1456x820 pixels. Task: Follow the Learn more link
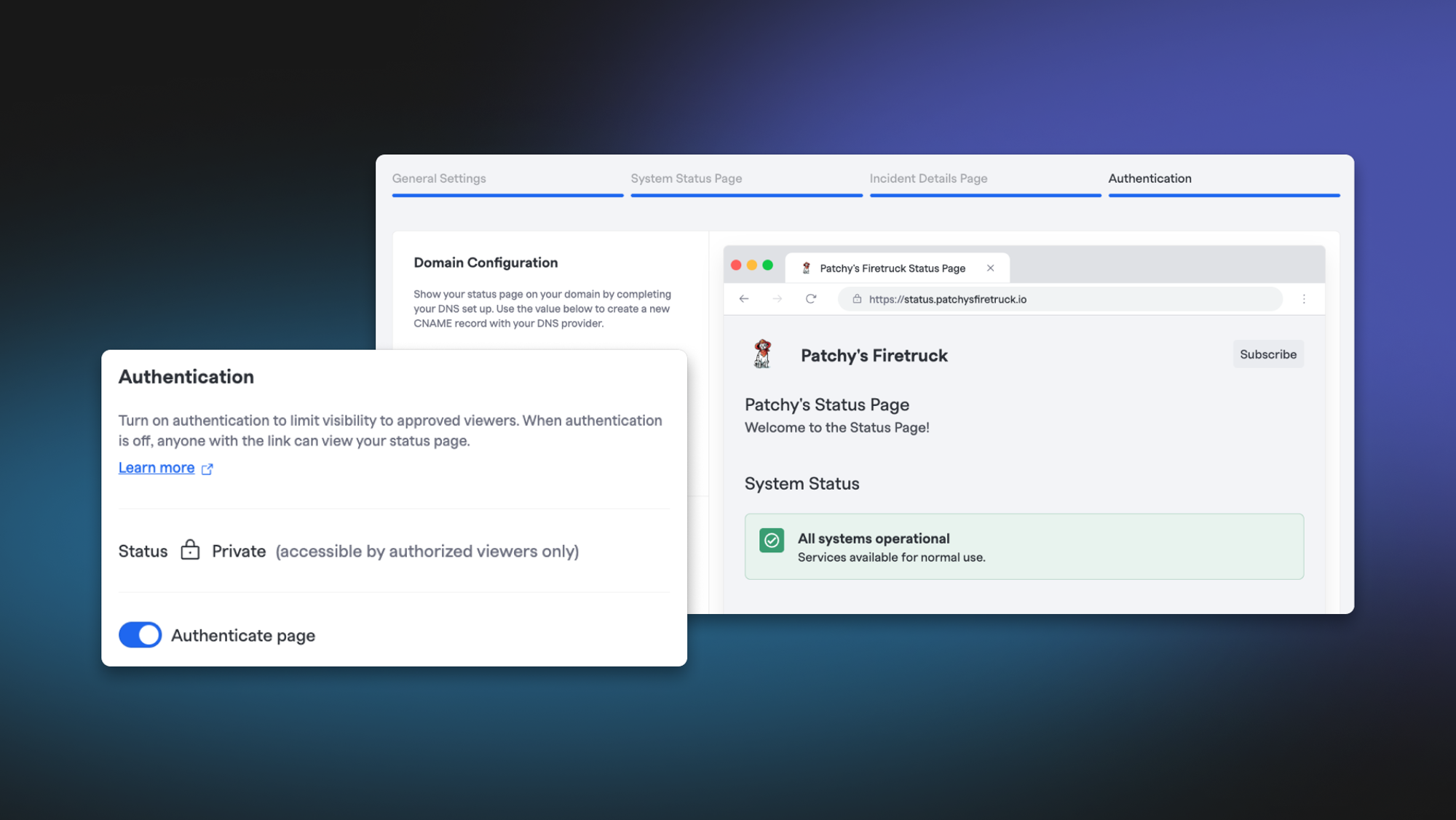point(157,468)
